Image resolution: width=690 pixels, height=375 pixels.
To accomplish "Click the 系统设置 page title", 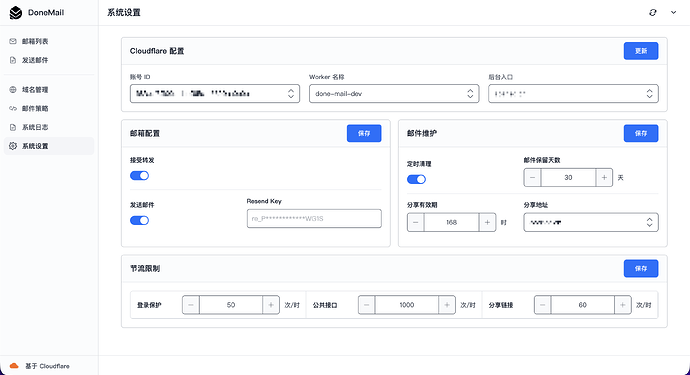I will tap(124, 13).
